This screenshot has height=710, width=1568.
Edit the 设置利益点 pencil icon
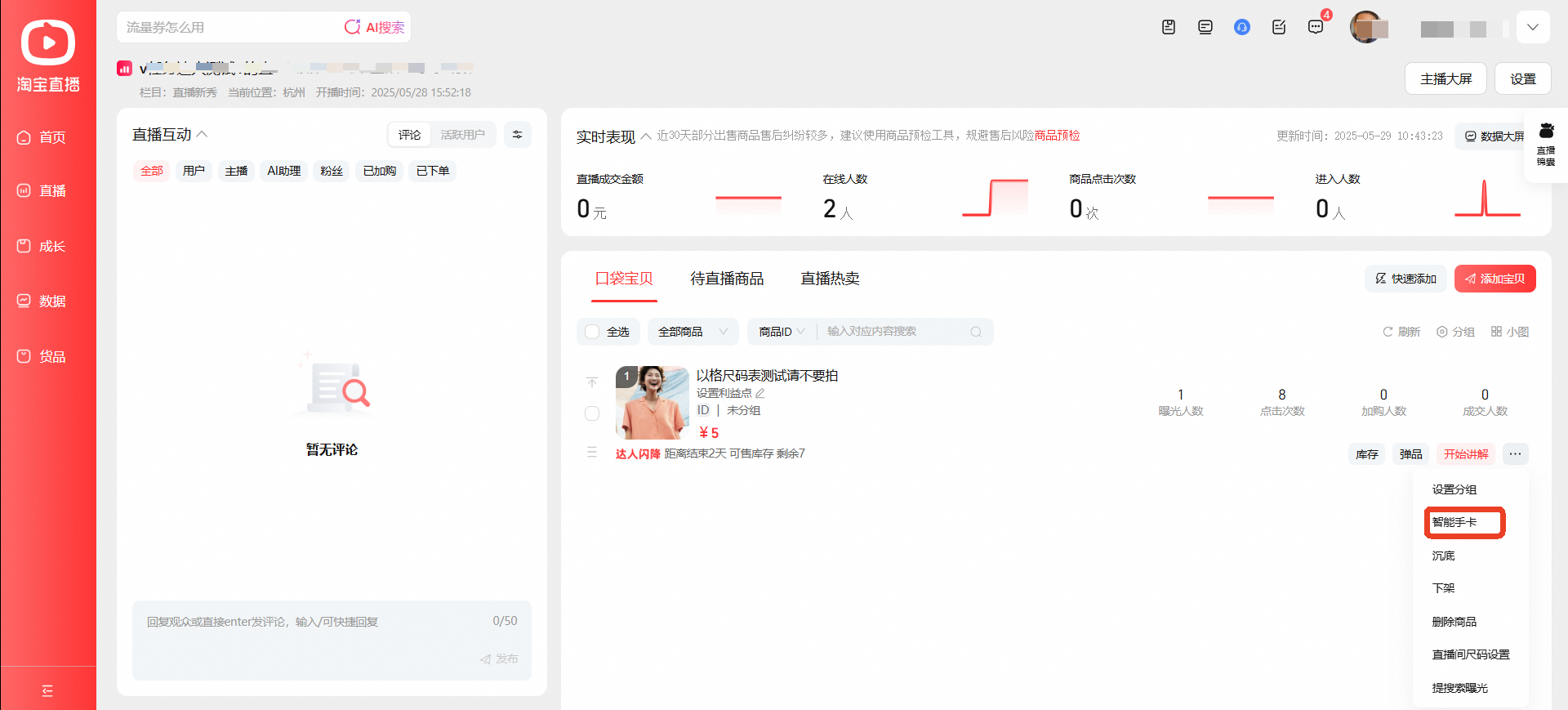[x=760, y=393]
